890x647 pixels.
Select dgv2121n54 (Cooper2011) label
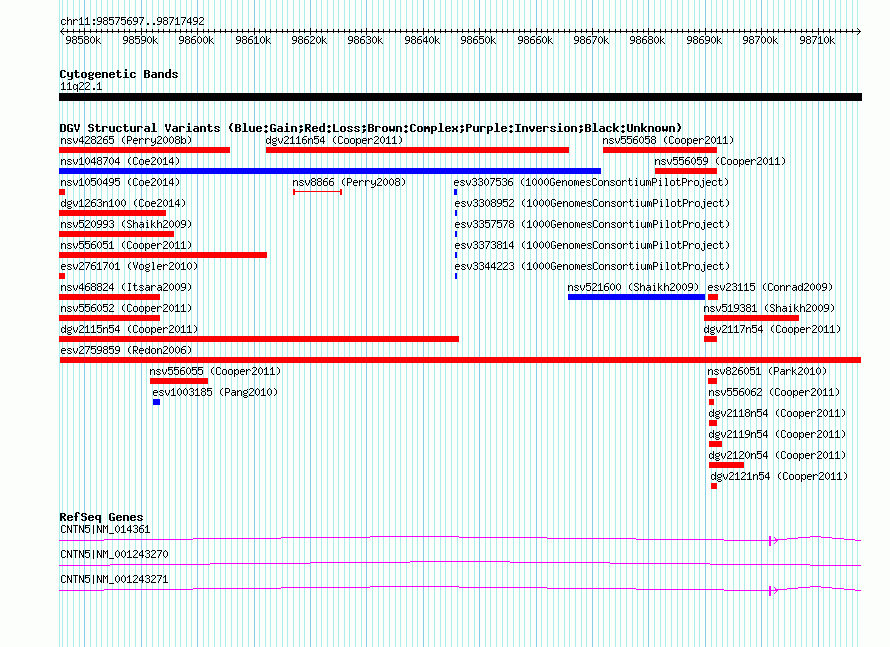point(779,476)
